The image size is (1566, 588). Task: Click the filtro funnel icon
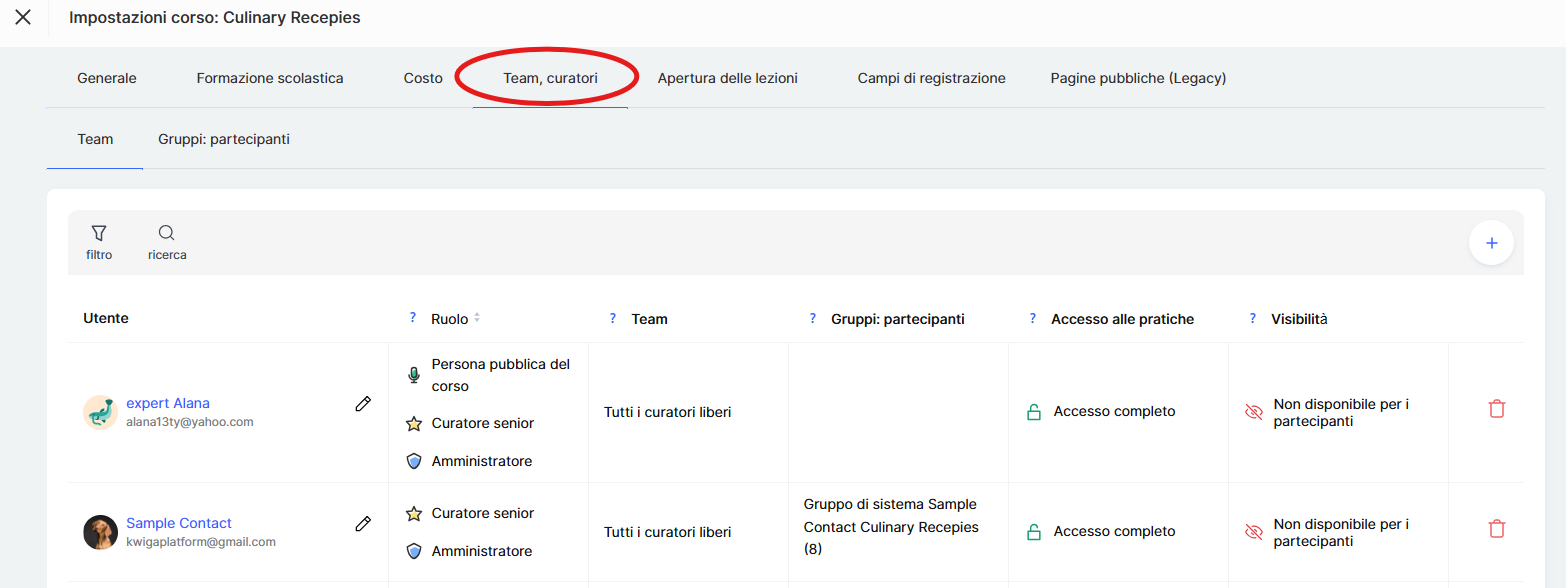point(99,234)
